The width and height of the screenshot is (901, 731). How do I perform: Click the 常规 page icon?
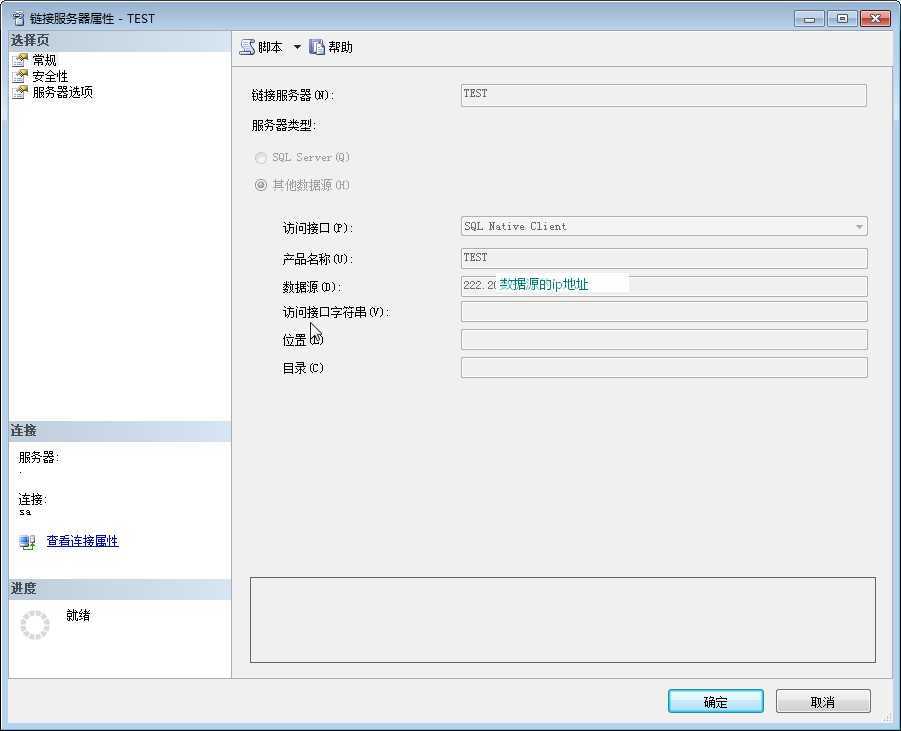(20, 60)
